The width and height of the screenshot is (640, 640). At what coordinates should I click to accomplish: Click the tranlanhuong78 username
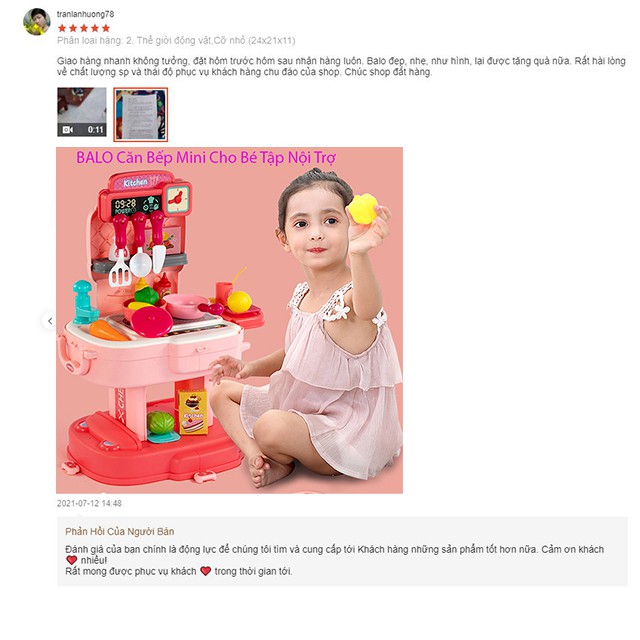point(85,14)
